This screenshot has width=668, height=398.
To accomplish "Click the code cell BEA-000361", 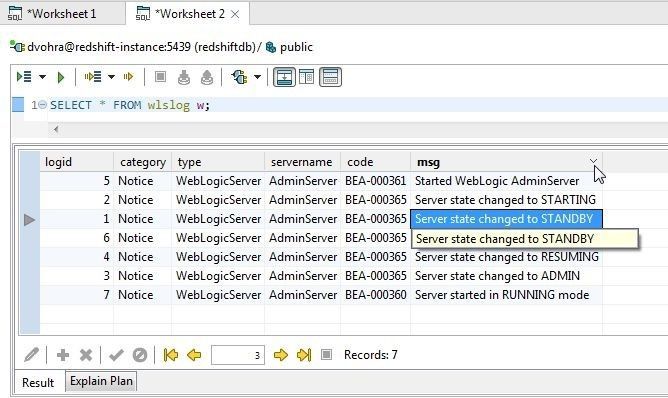I will tap(375, 181).
